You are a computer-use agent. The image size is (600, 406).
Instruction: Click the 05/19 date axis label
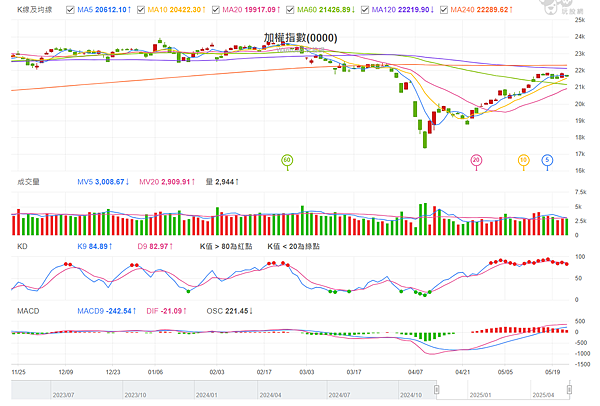(552, 372)
